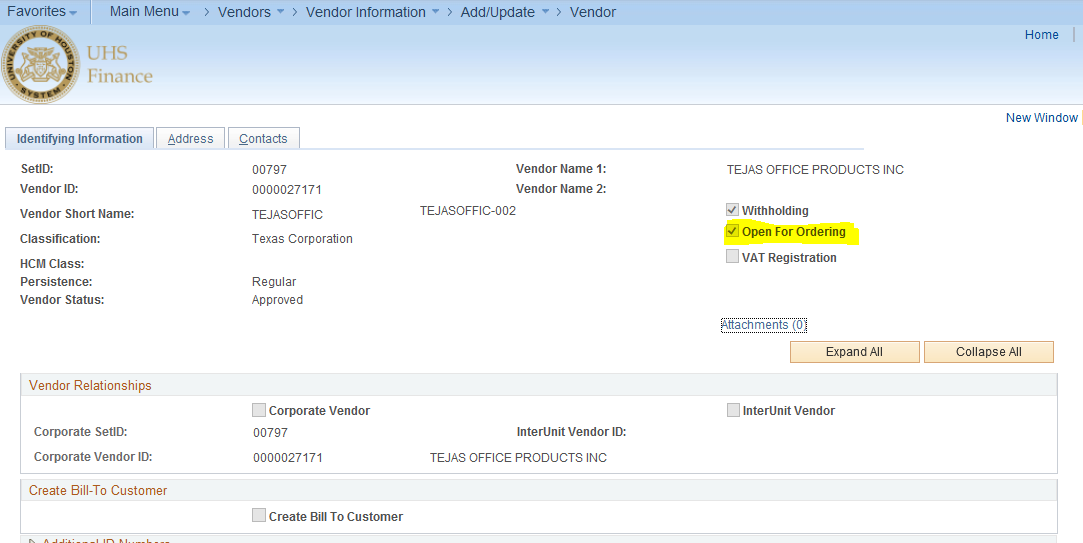Enable the VAT Registration checkbox
The width and height of the screenshot is (1083, 543).
(x=733, y=257)
